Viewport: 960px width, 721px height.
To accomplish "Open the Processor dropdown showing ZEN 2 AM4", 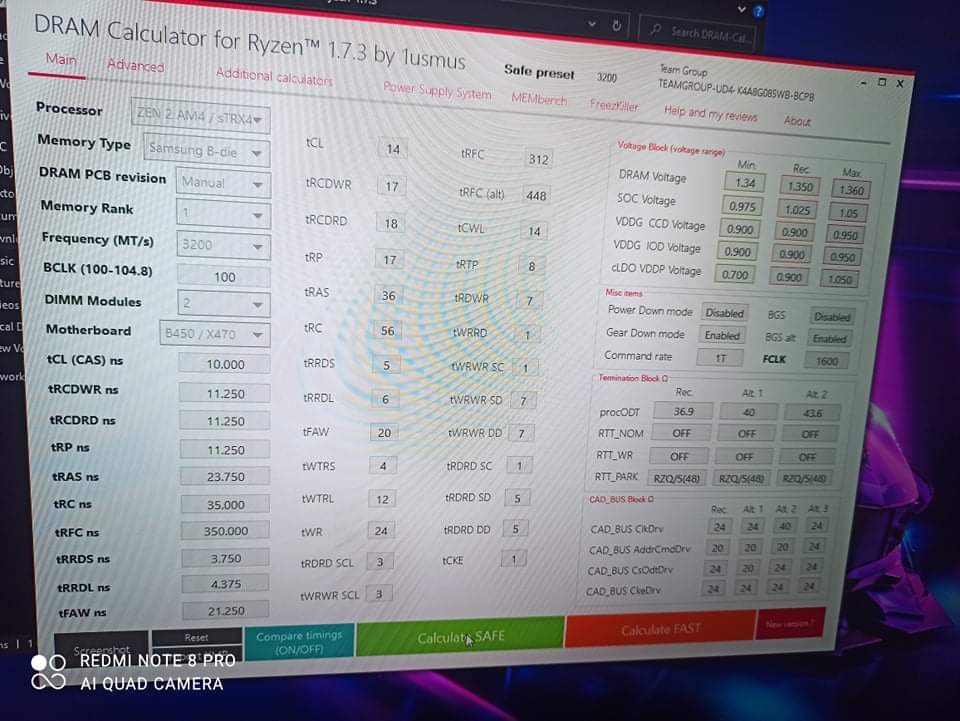I will [x=200, y=115].
